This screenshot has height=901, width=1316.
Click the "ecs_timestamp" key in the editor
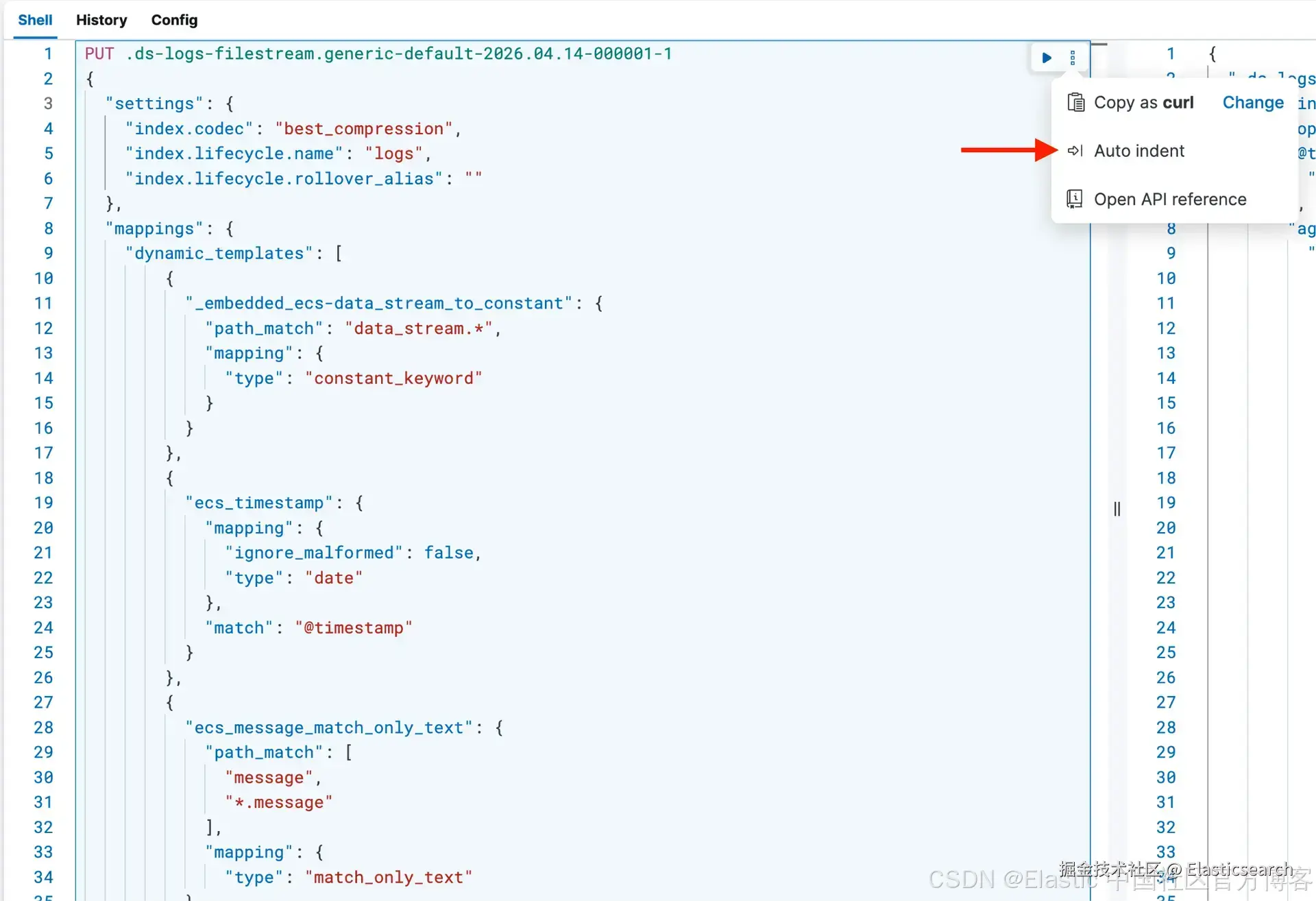coord(258,503)
